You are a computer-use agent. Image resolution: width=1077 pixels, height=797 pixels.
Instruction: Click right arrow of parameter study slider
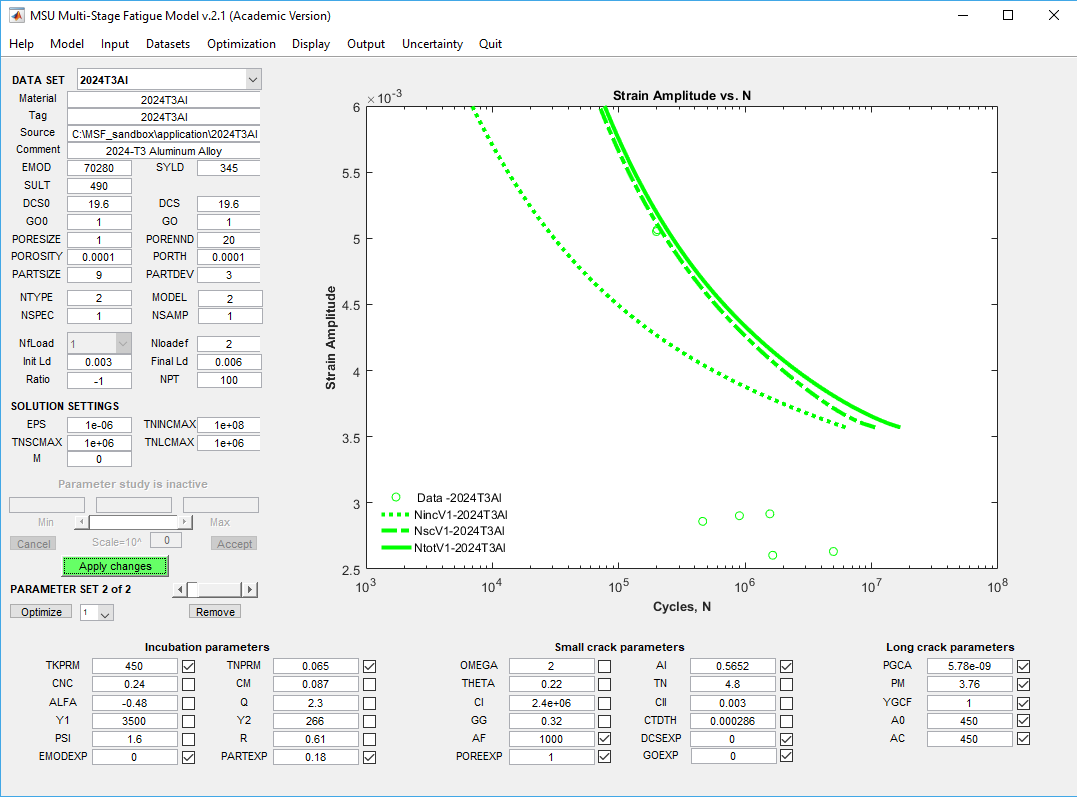coord(185,522)
